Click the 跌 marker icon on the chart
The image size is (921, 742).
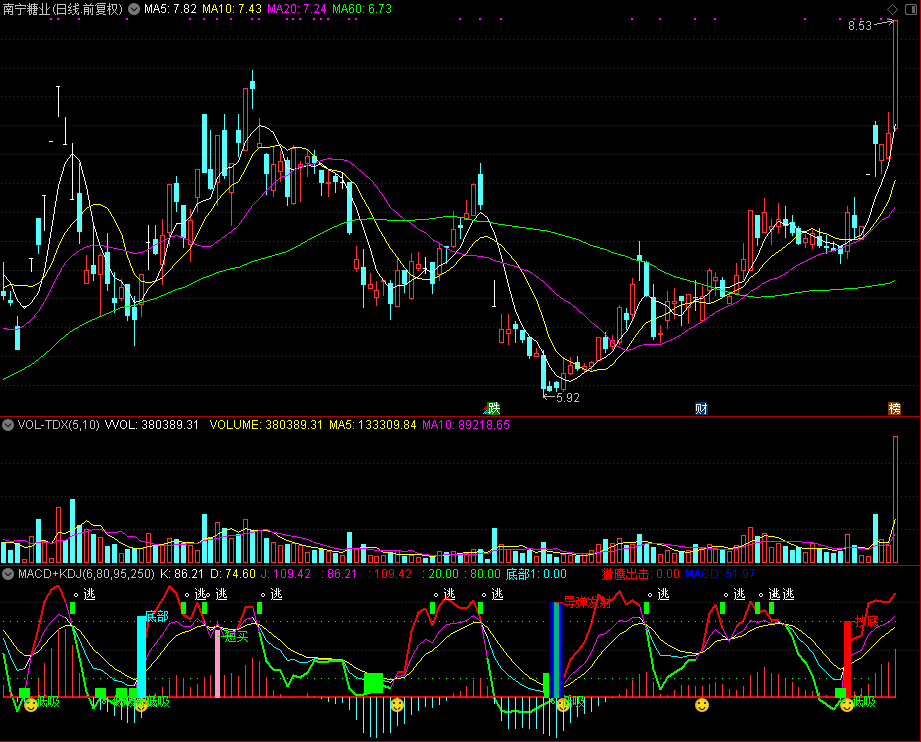pos(492,408)
